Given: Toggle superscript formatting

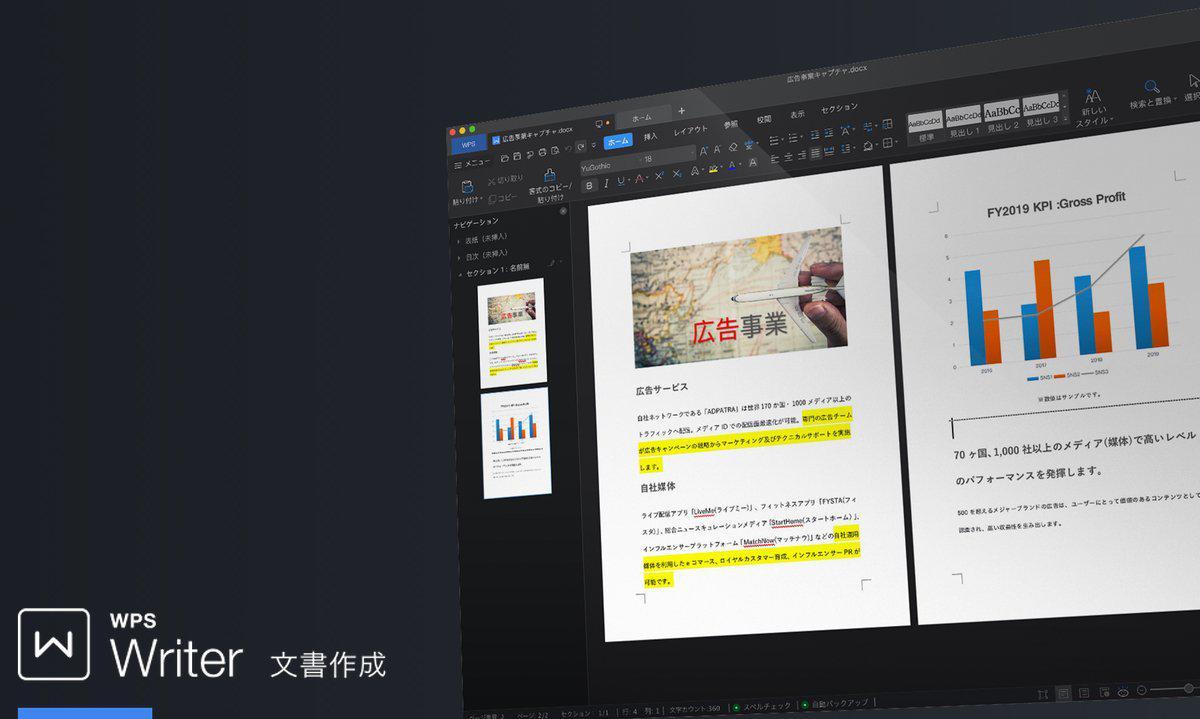Looking at the screenshot, I should click(659, 176).
